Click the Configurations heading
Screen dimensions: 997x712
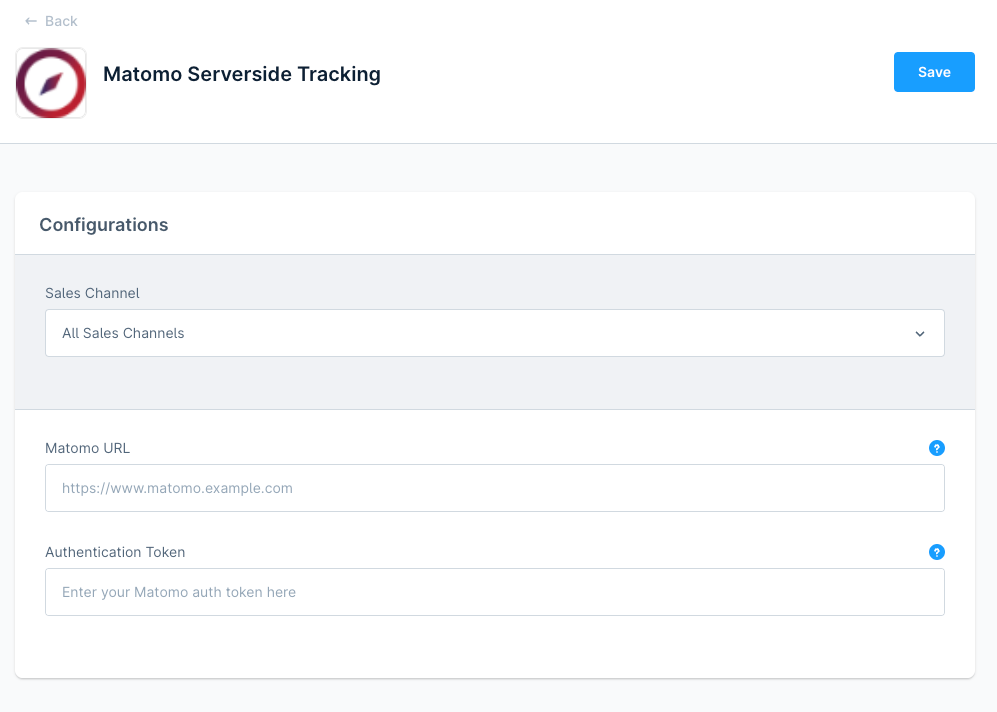tap(104, 225)
